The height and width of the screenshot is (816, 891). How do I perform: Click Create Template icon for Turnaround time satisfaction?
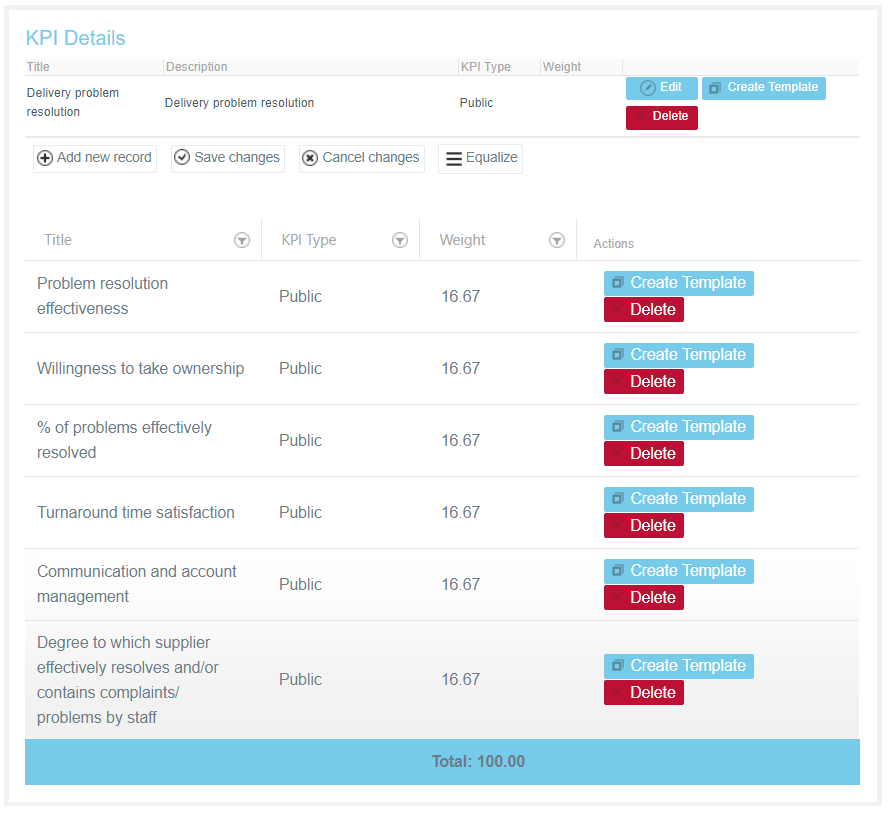click(x=617, y=499)
